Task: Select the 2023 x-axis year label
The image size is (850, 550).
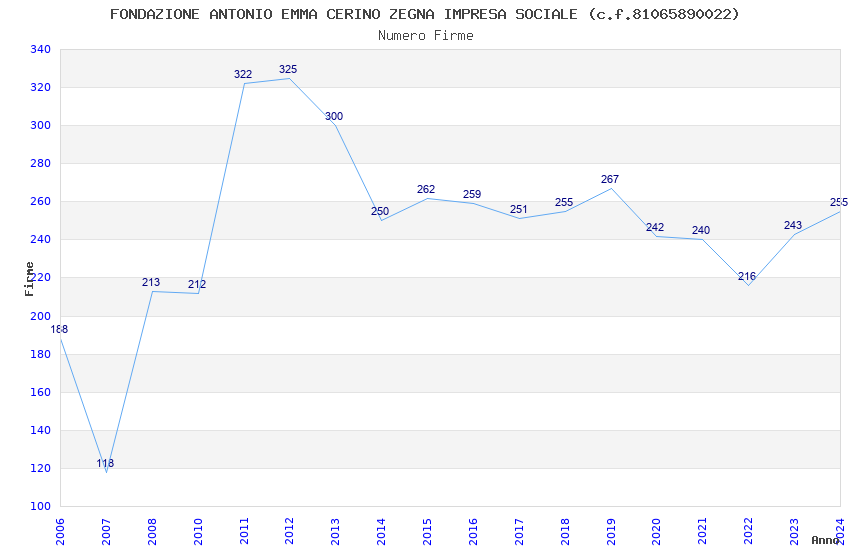Action: (x=795, y=532)
